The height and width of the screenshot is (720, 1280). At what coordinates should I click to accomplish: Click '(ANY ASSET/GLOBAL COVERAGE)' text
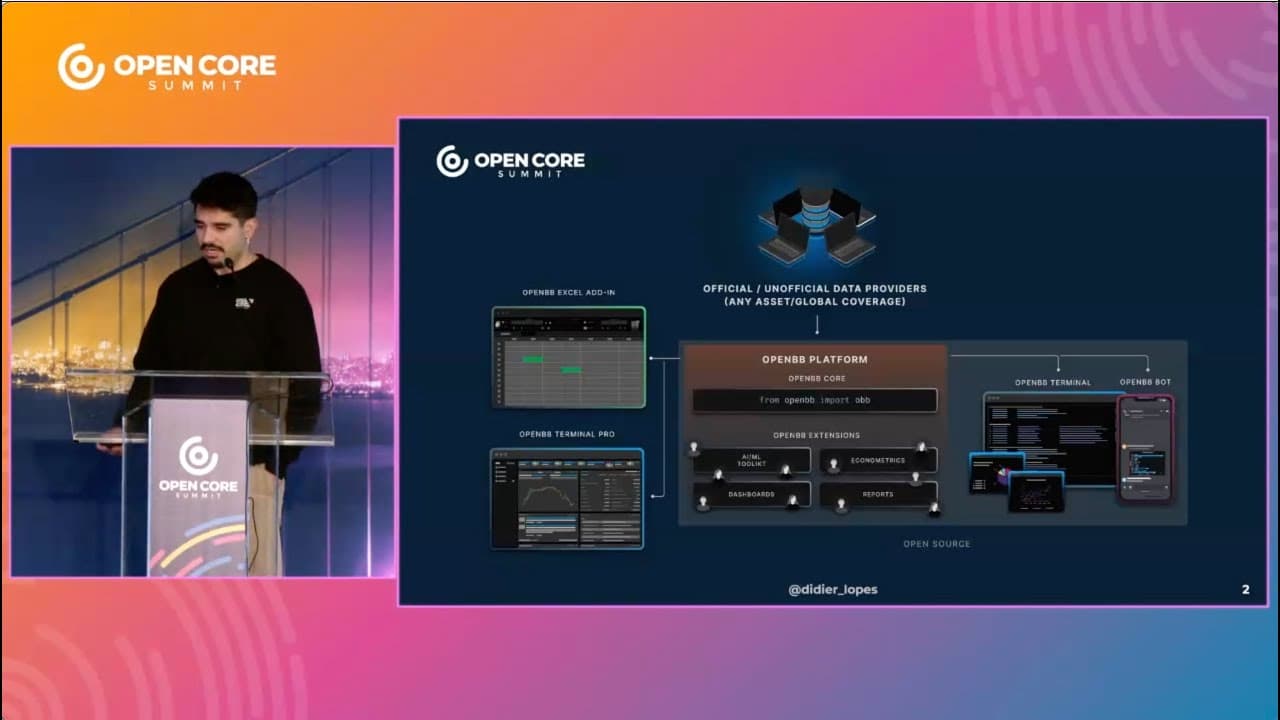[815, 301]
